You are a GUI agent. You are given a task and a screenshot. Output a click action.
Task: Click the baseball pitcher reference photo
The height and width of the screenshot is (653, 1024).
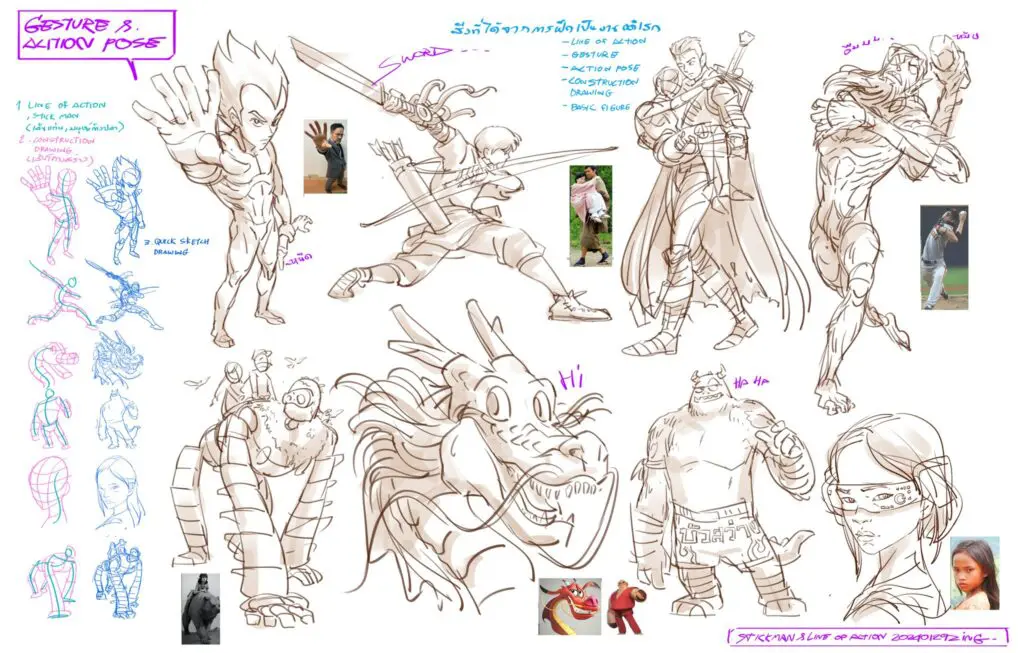(x=943, y=257)
